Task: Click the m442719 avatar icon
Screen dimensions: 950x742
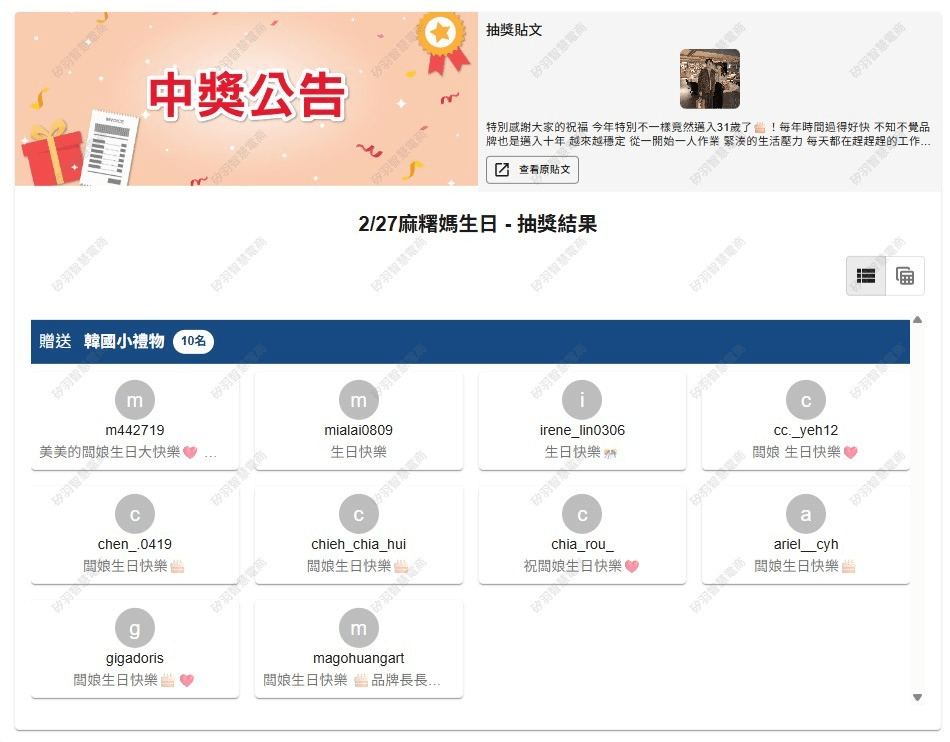Action: [135, 400]
